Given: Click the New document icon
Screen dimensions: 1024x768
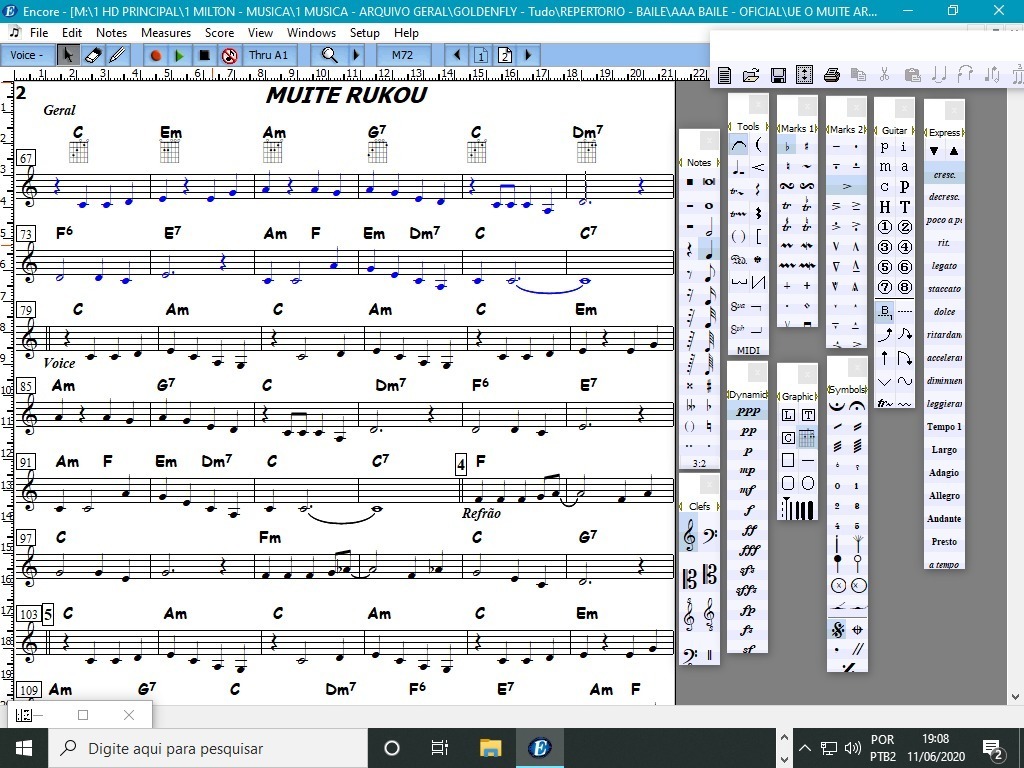Looking at the screenshot, I should click(x=724, y=75).
